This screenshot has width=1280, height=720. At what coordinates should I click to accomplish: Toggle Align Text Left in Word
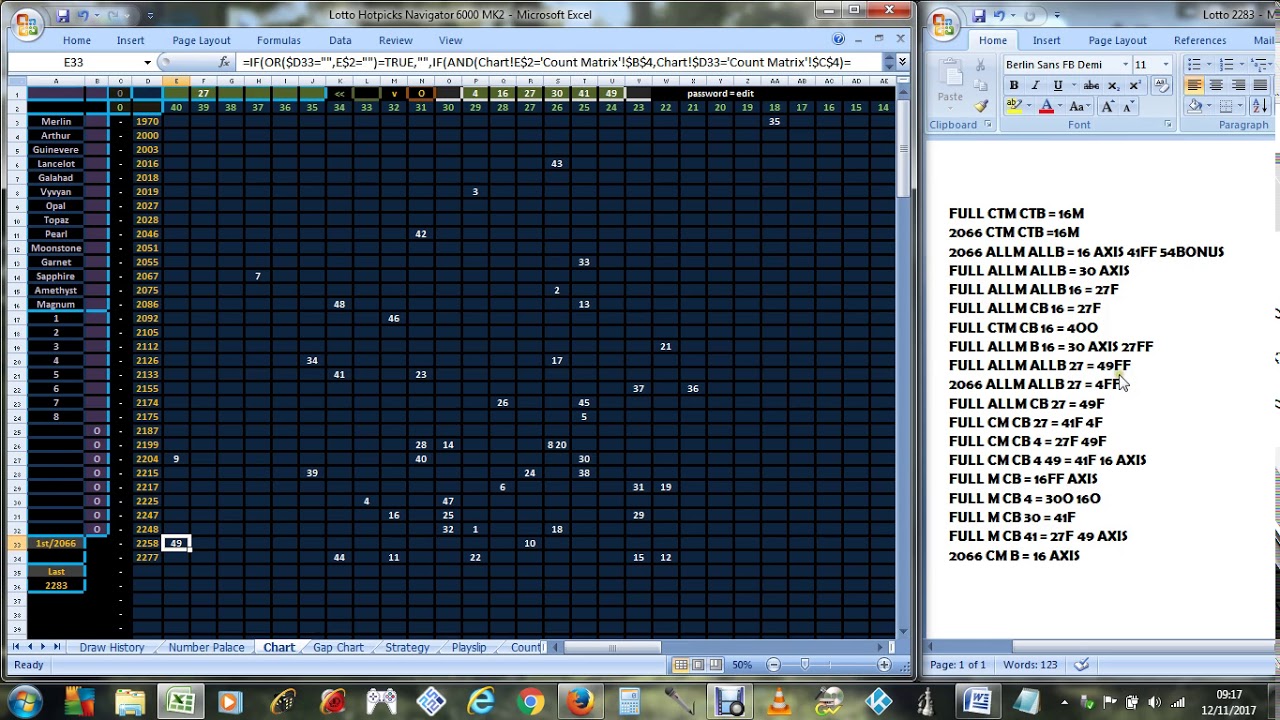pyautogui.click(x=1194, y=86)
